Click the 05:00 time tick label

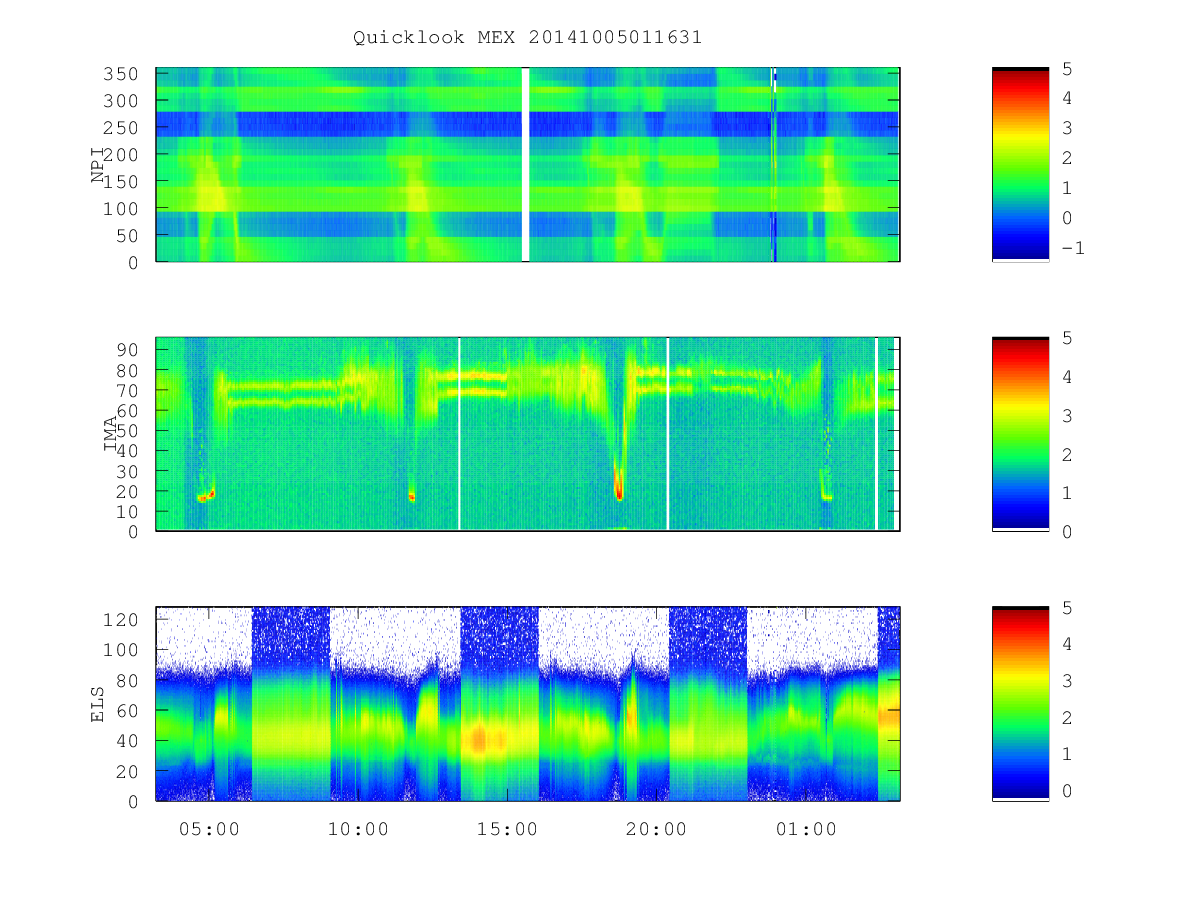(210, 829)
